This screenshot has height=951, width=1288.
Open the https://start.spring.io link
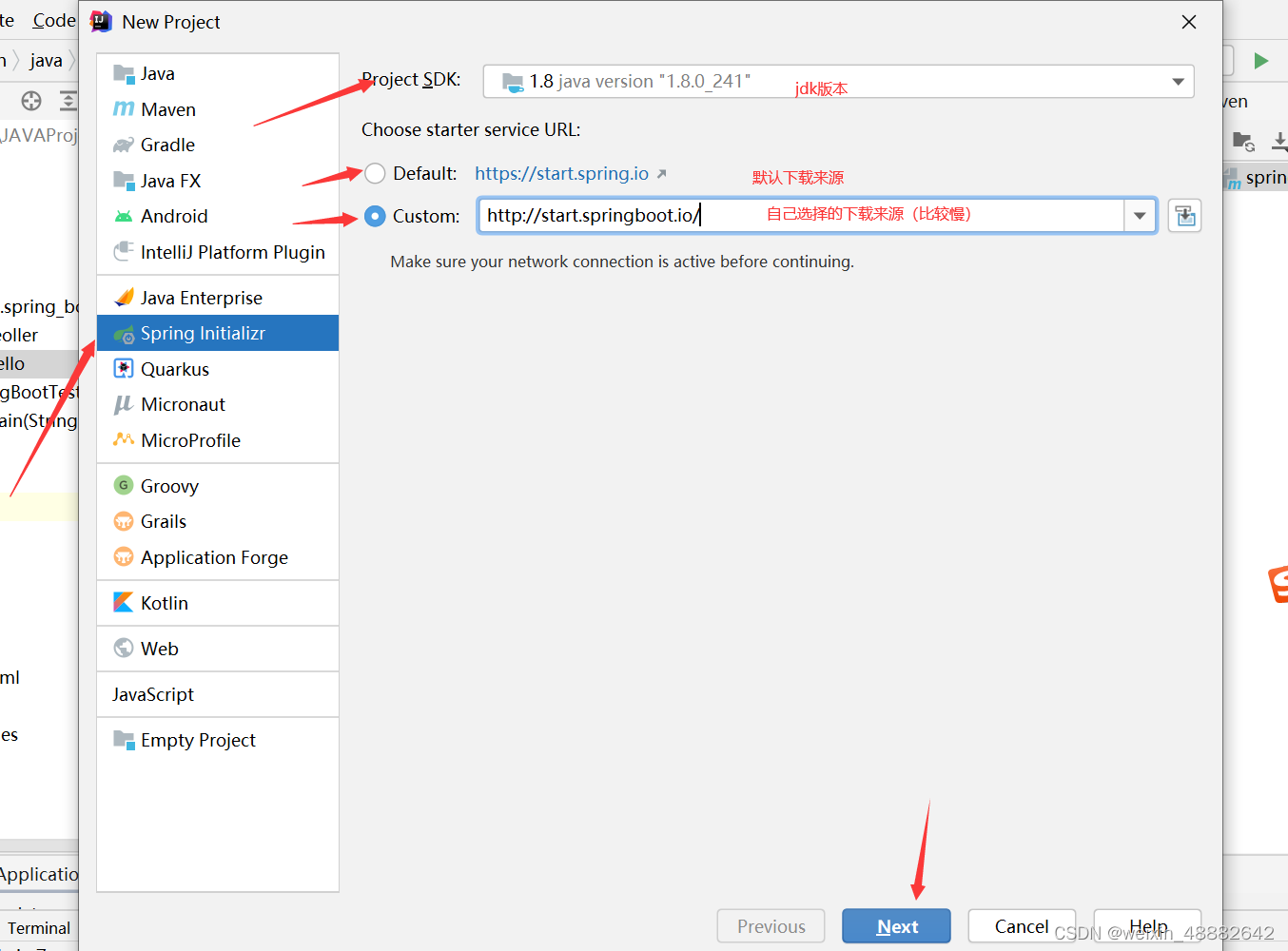tap(562, 173)
